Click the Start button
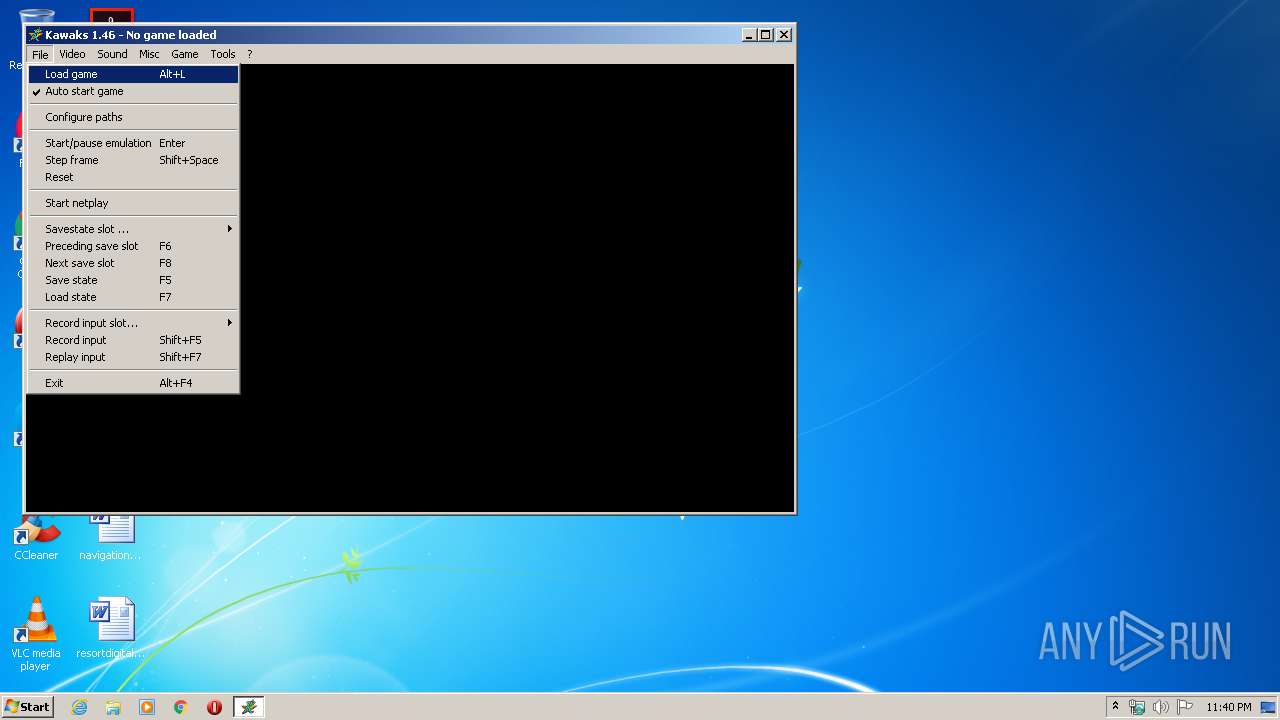This screenshot has width=1280, height=720. point(27,707)
